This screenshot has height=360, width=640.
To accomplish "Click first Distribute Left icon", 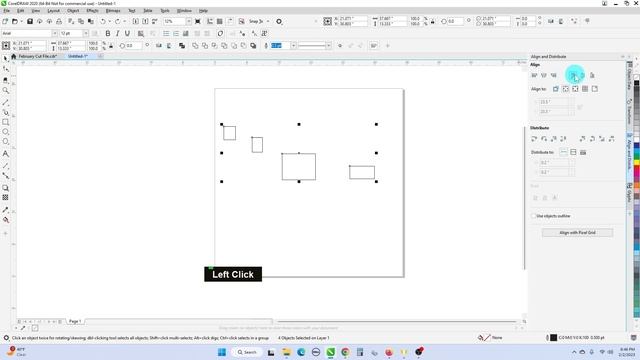I will pos(534,139).
